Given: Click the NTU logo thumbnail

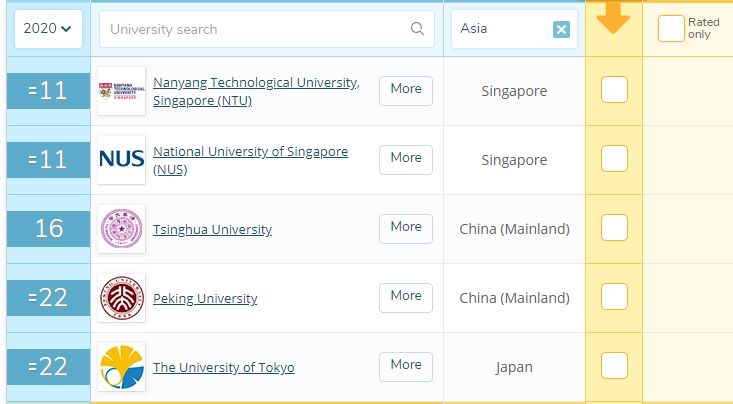Looking at the screenshot, I should (122, 91).
